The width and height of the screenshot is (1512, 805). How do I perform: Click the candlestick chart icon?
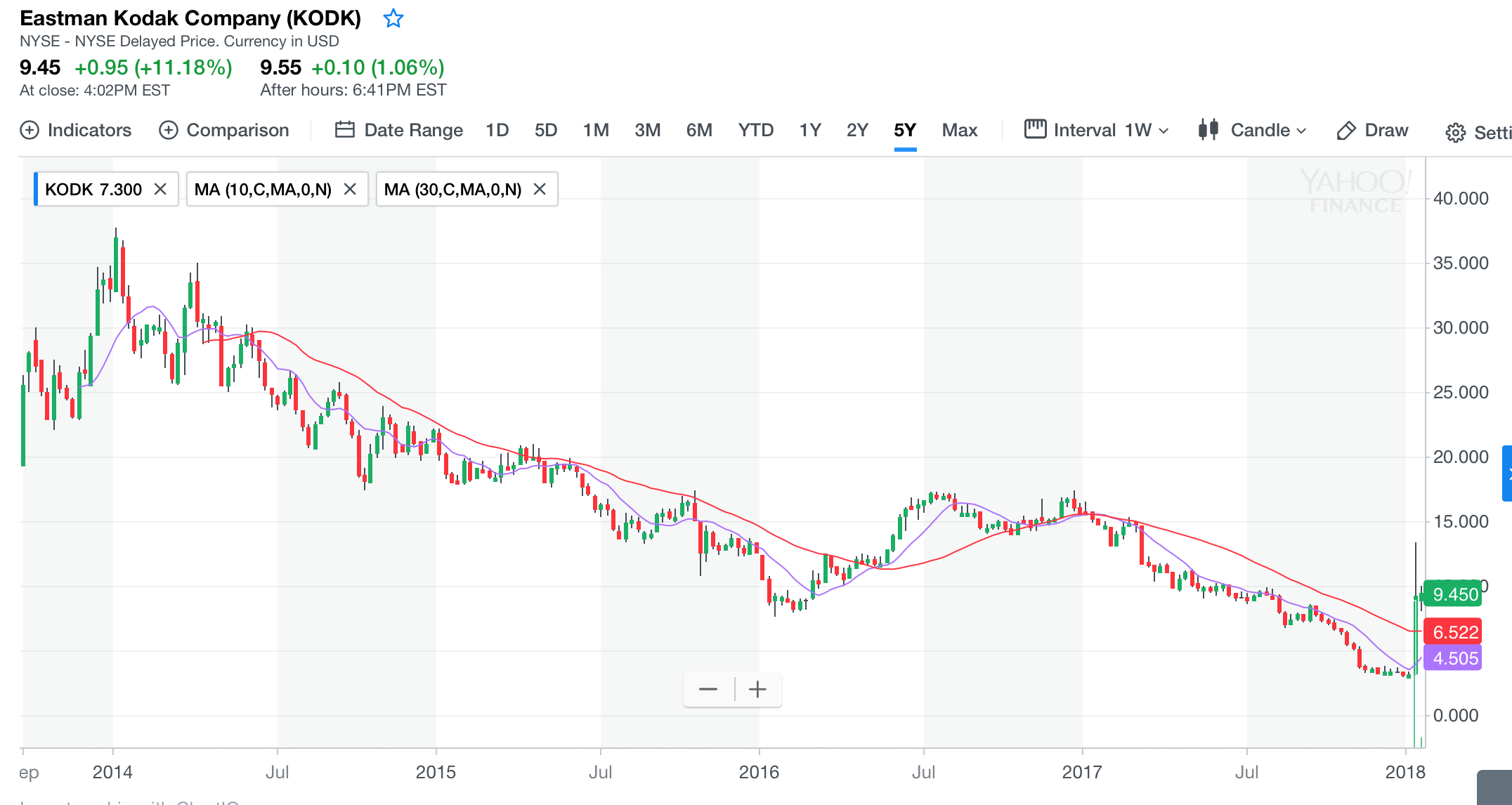click(1208, 130)
